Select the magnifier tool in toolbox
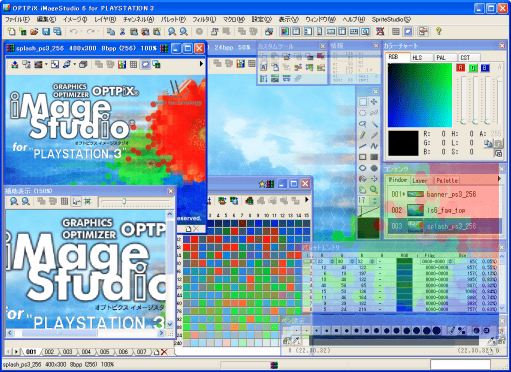Screen dimensions: 511x372 click(374, 190)
